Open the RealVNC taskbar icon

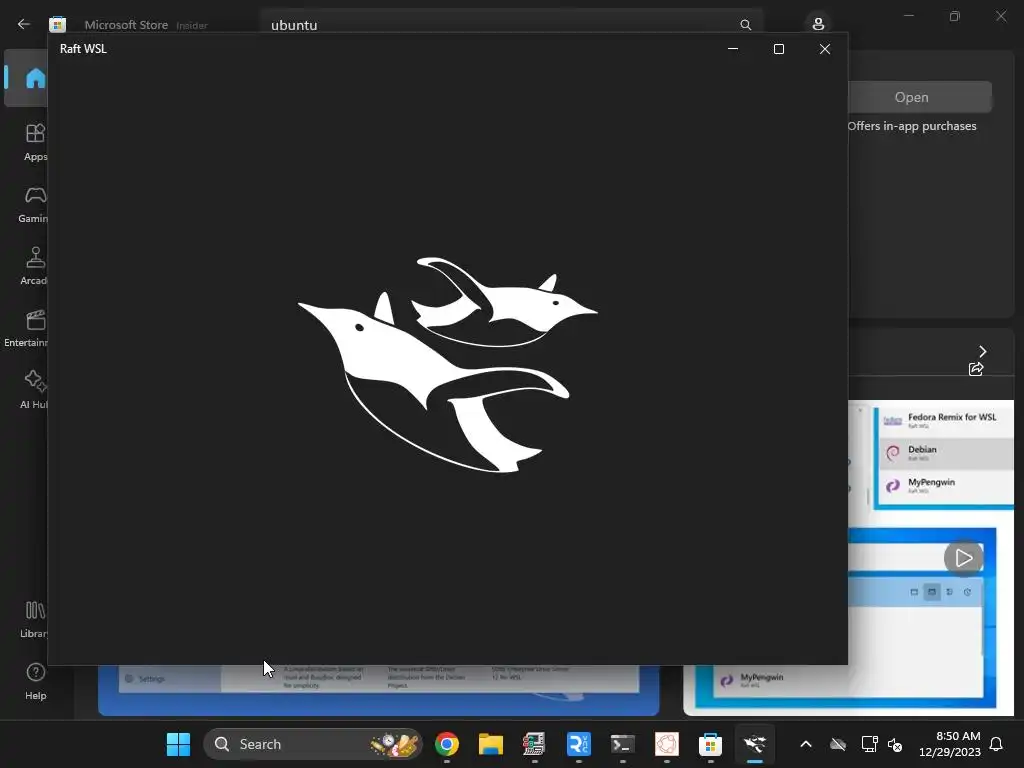click(x=579, y=744)
